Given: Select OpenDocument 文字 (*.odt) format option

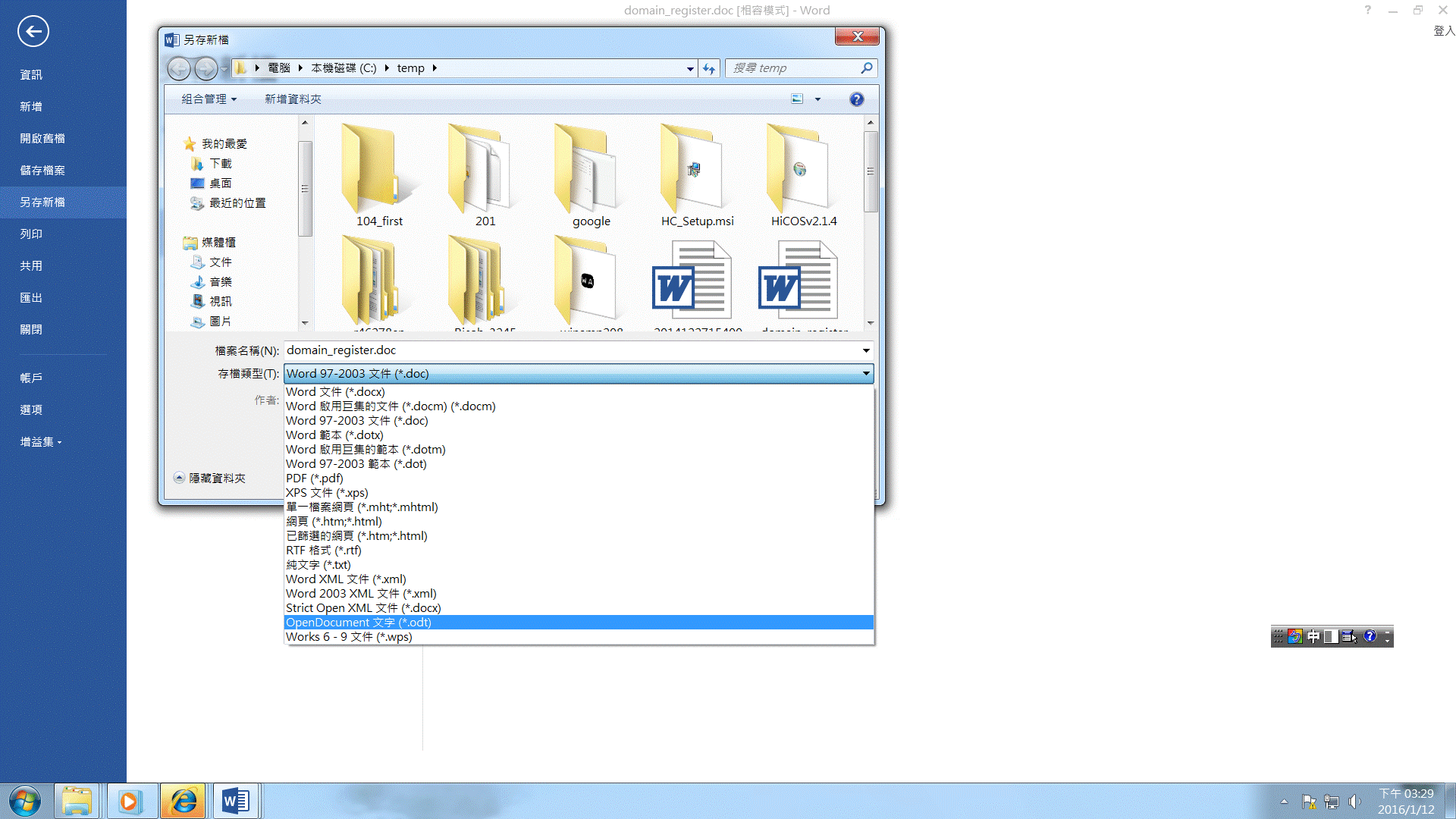Looking at the screenshot, I should pos(358,623).
